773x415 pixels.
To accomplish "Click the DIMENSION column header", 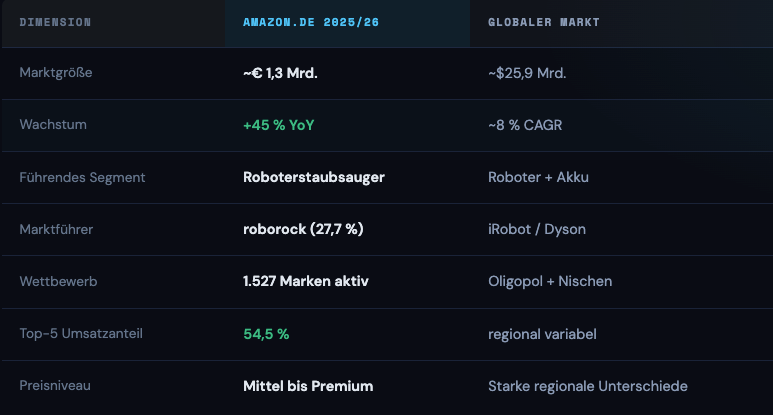I will coord(55,22).
